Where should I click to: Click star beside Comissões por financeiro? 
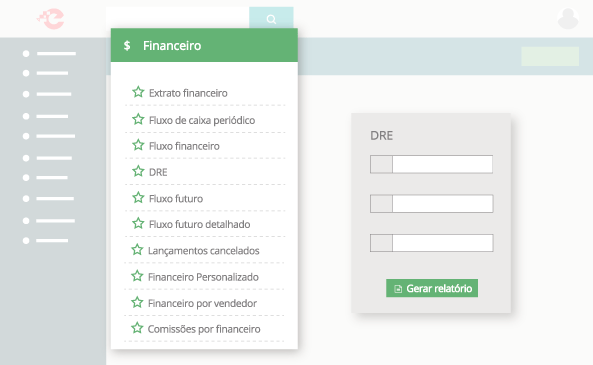point(137,328)
